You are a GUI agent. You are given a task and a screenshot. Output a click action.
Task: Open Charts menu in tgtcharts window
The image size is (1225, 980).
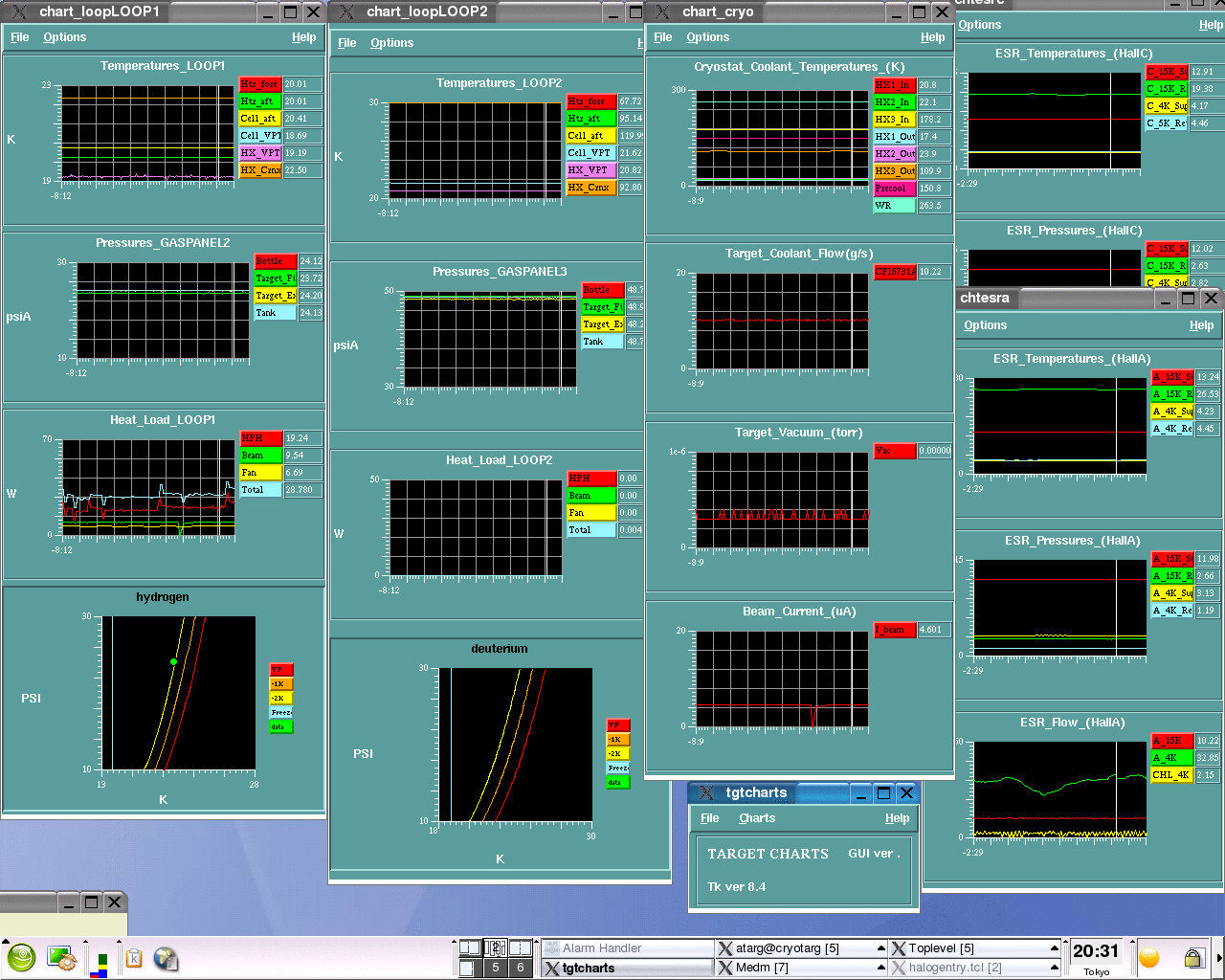757,818
